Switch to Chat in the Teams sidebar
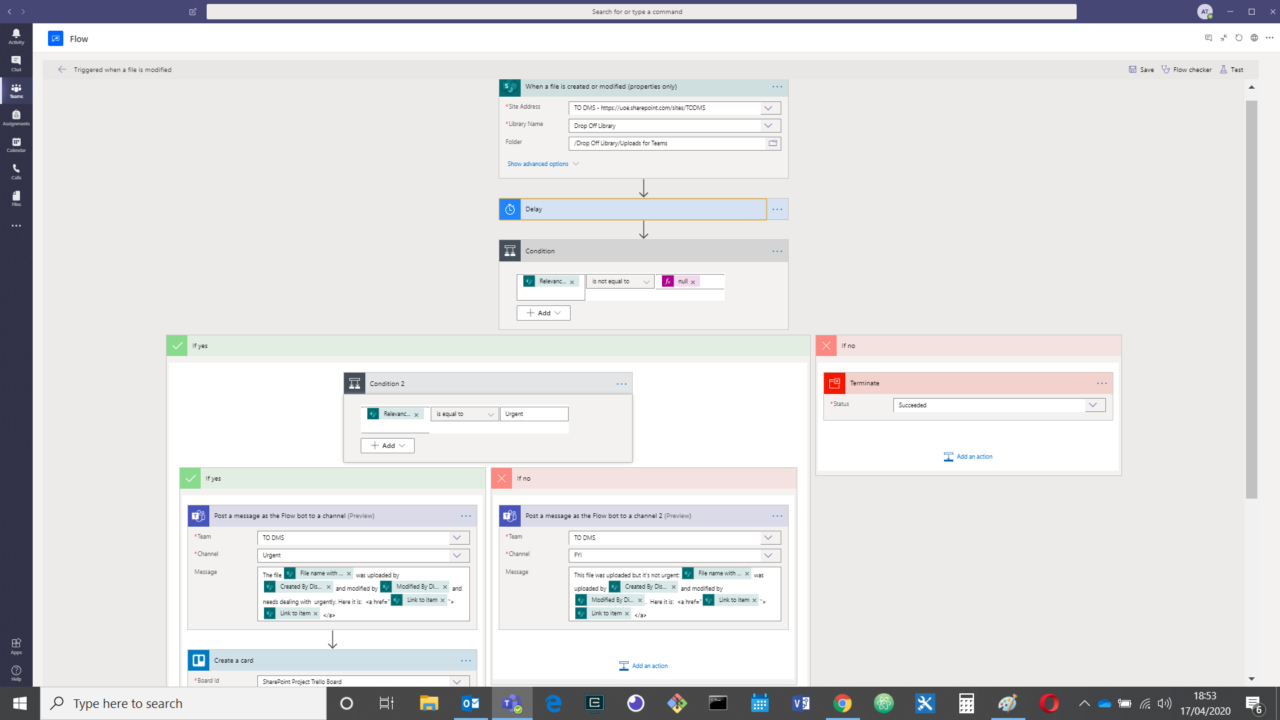The height and width of the screenshot is (720, 1280). tap(16, 64)
